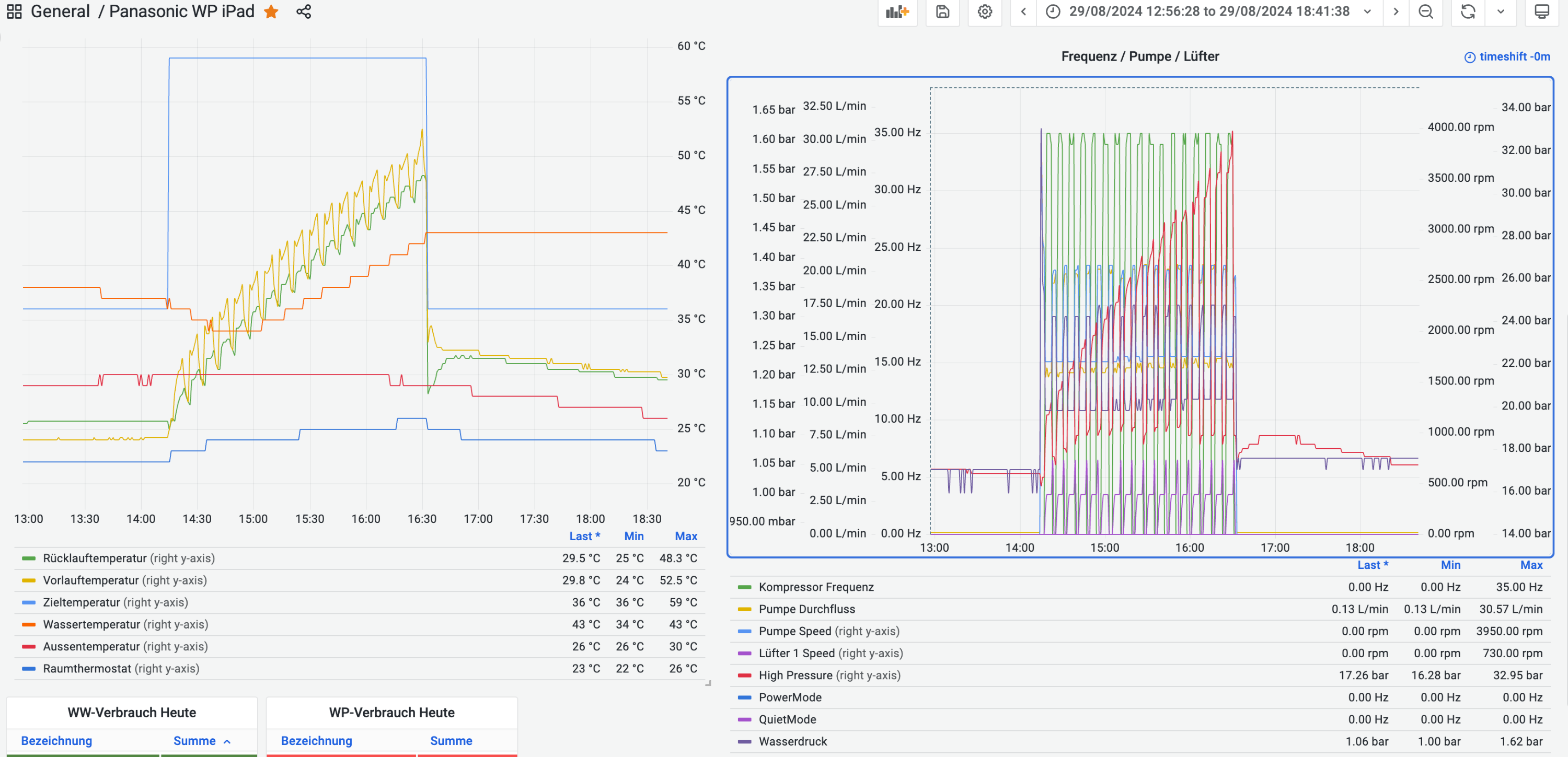Viewport: 1568px width, 757px height.
Task: Switch to TV display mode icon
Action: click(1542, 11)
